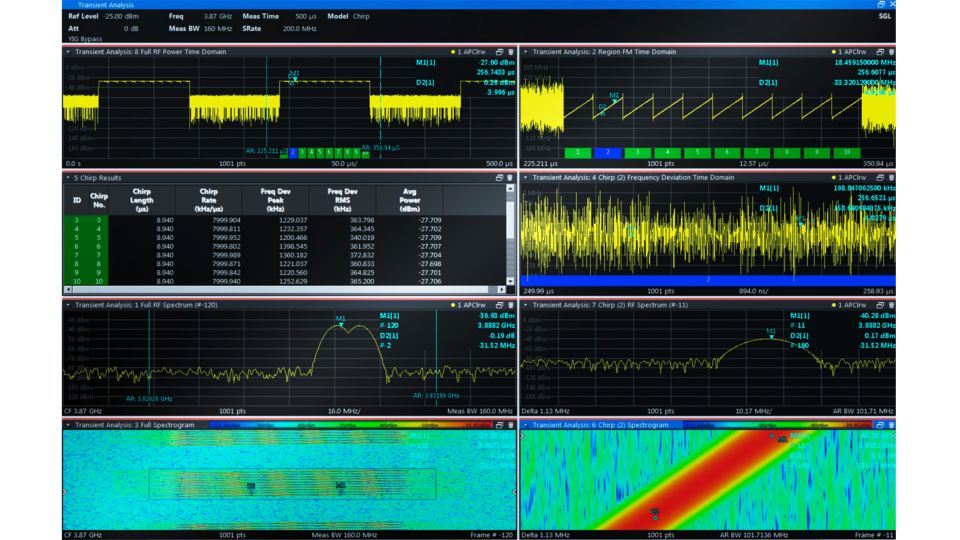
Task: Open the Meas Time 500 µs setting
Action: point(279,17)
